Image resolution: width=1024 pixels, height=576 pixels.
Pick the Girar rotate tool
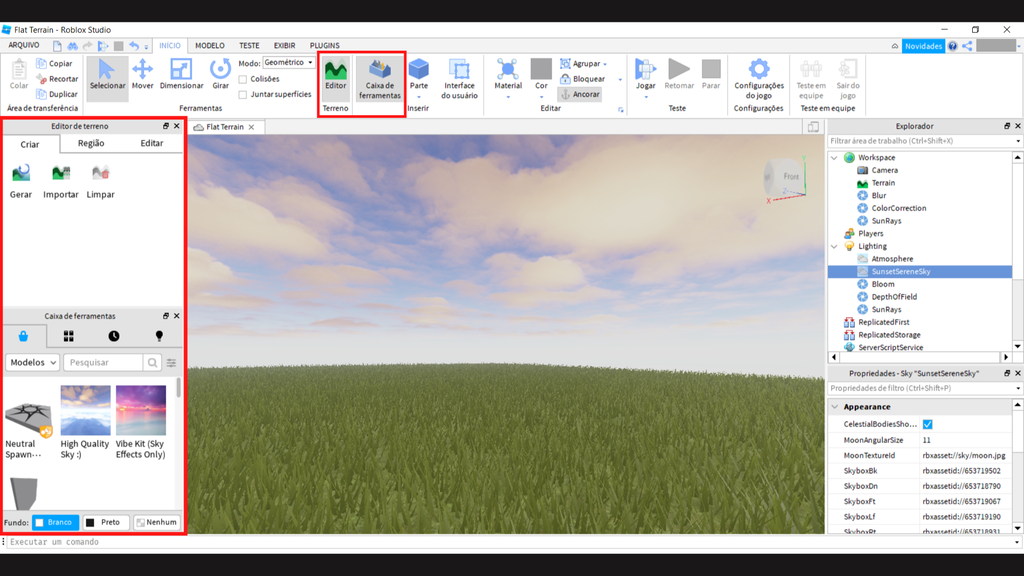221,74
